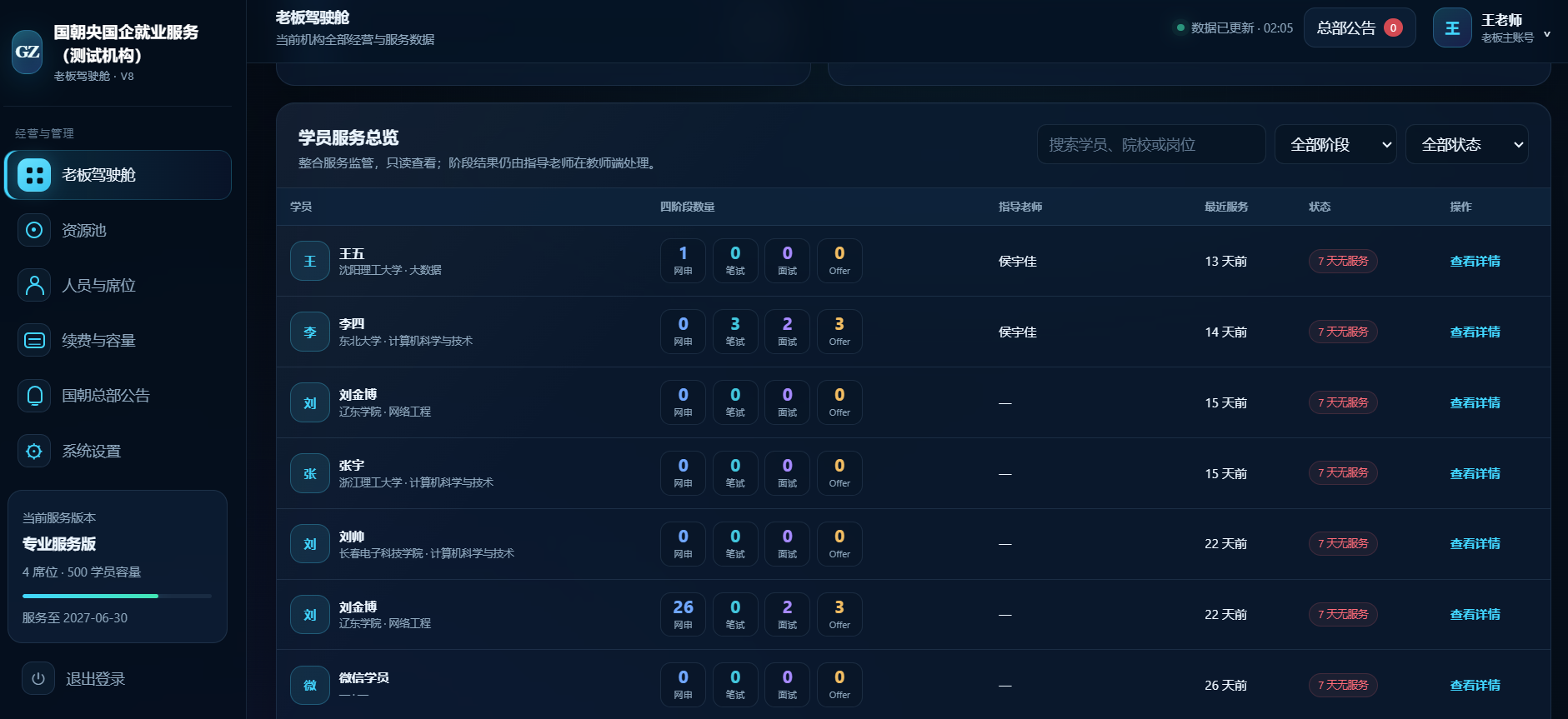Click the green data-updated status dot
This screenshot has height=719, width=1568.
(x=1180, y=27)
